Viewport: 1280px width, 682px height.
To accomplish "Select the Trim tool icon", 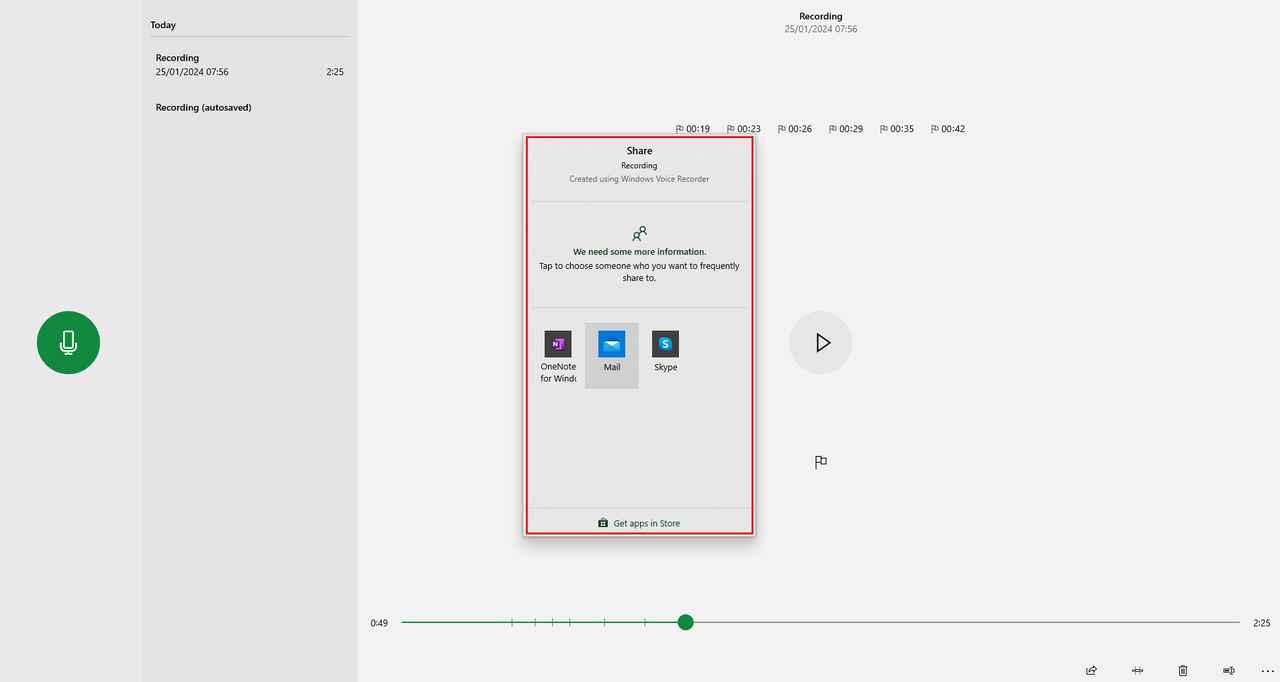I will pyautogui.click(x=1137, y=670).
